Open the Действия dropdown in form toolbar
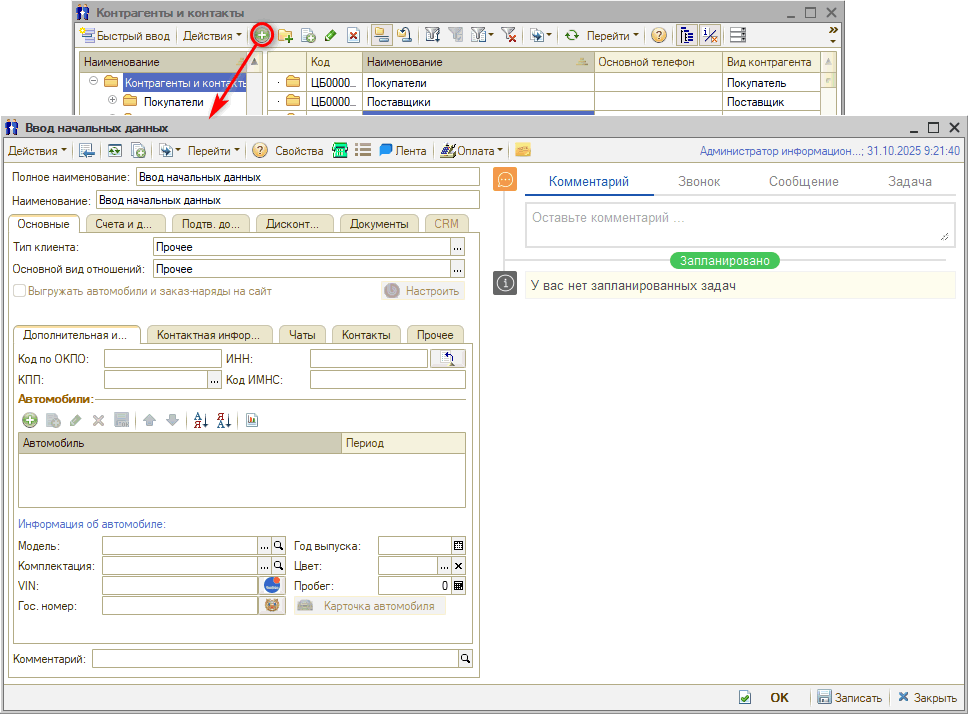 click(x=38, y=151)
